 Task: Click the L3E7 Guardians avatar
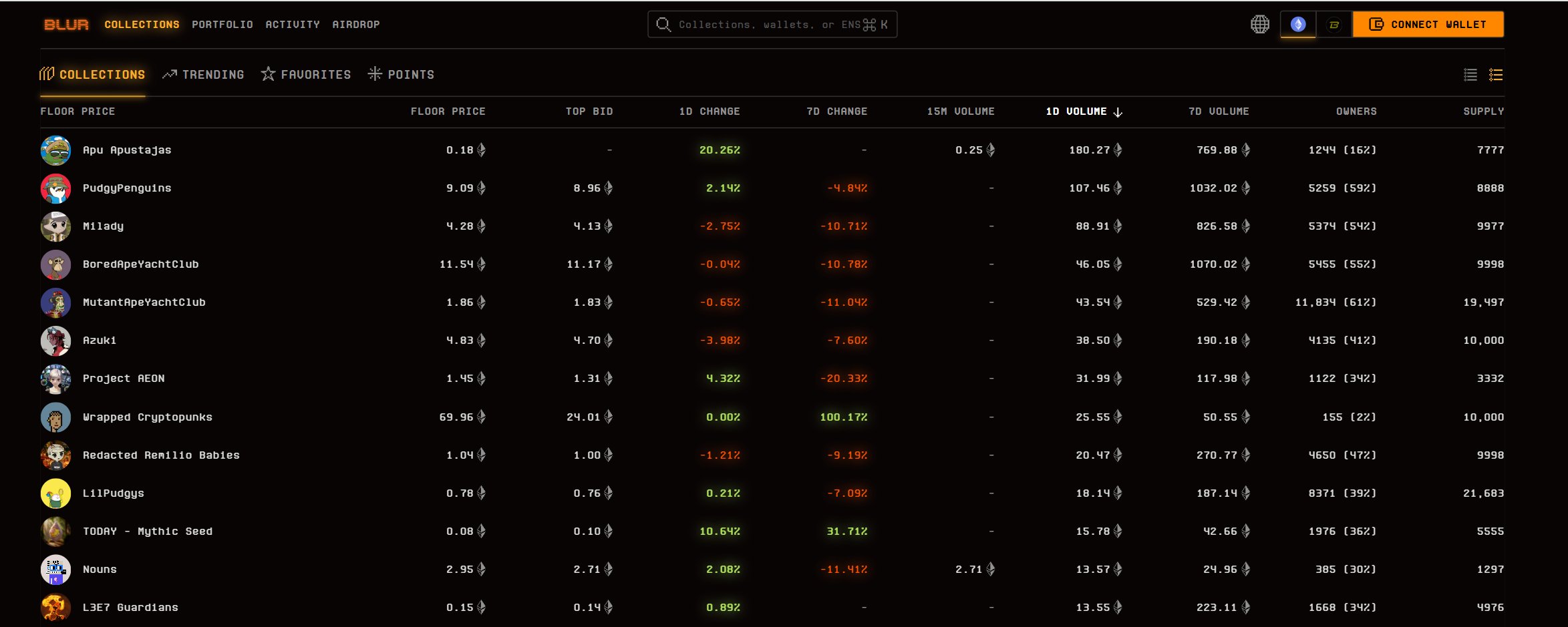pos(55,608)
